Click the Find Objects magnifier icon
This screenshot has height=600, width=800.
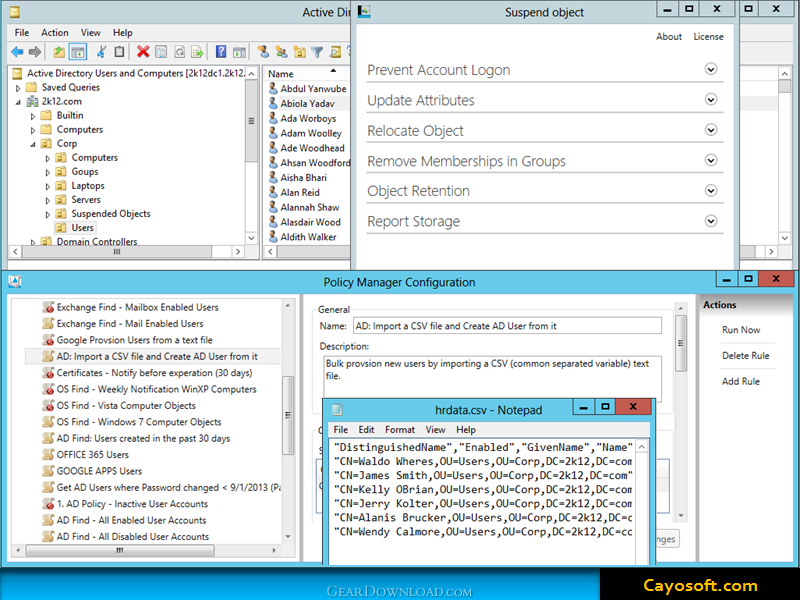[x=335, y=52]
